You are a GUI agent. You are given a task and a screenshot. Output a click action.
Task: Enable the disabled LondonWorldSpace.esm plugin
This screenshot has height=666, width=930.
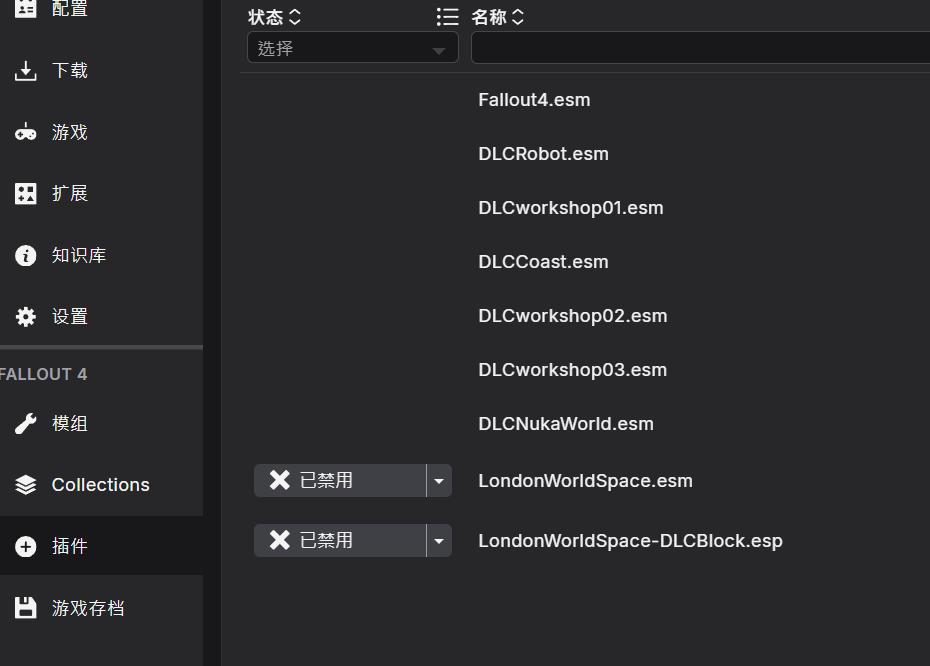[340, 480]
